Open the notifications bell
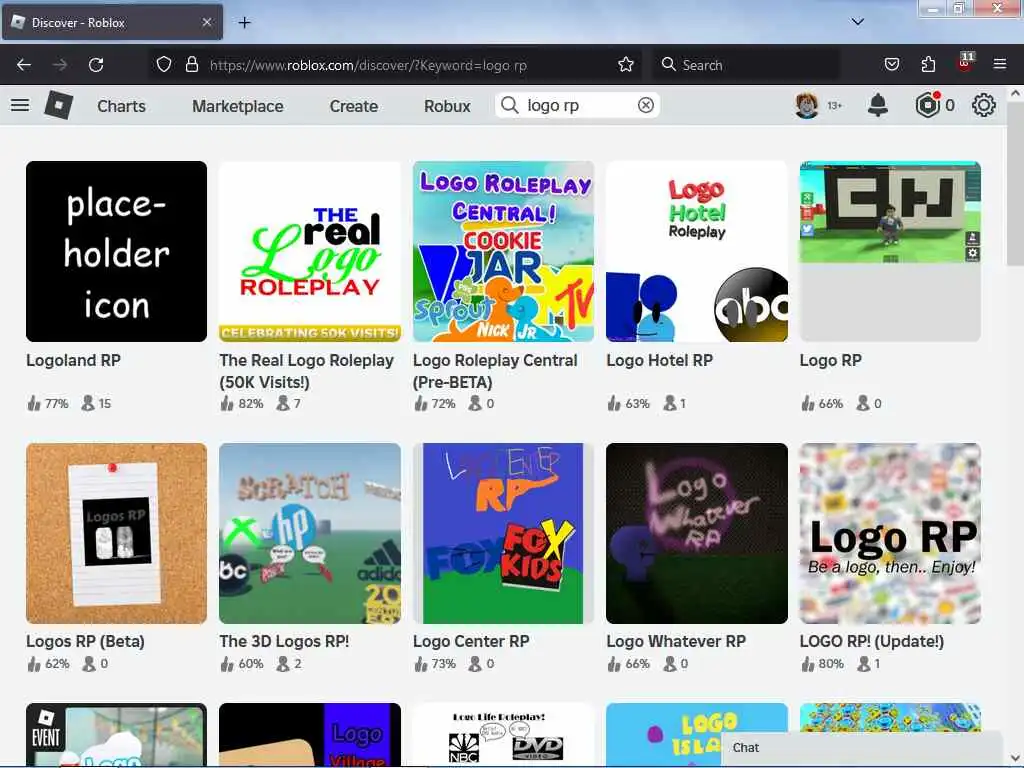The width and height of the screenshot is (1024, 768). click(877, 105)
